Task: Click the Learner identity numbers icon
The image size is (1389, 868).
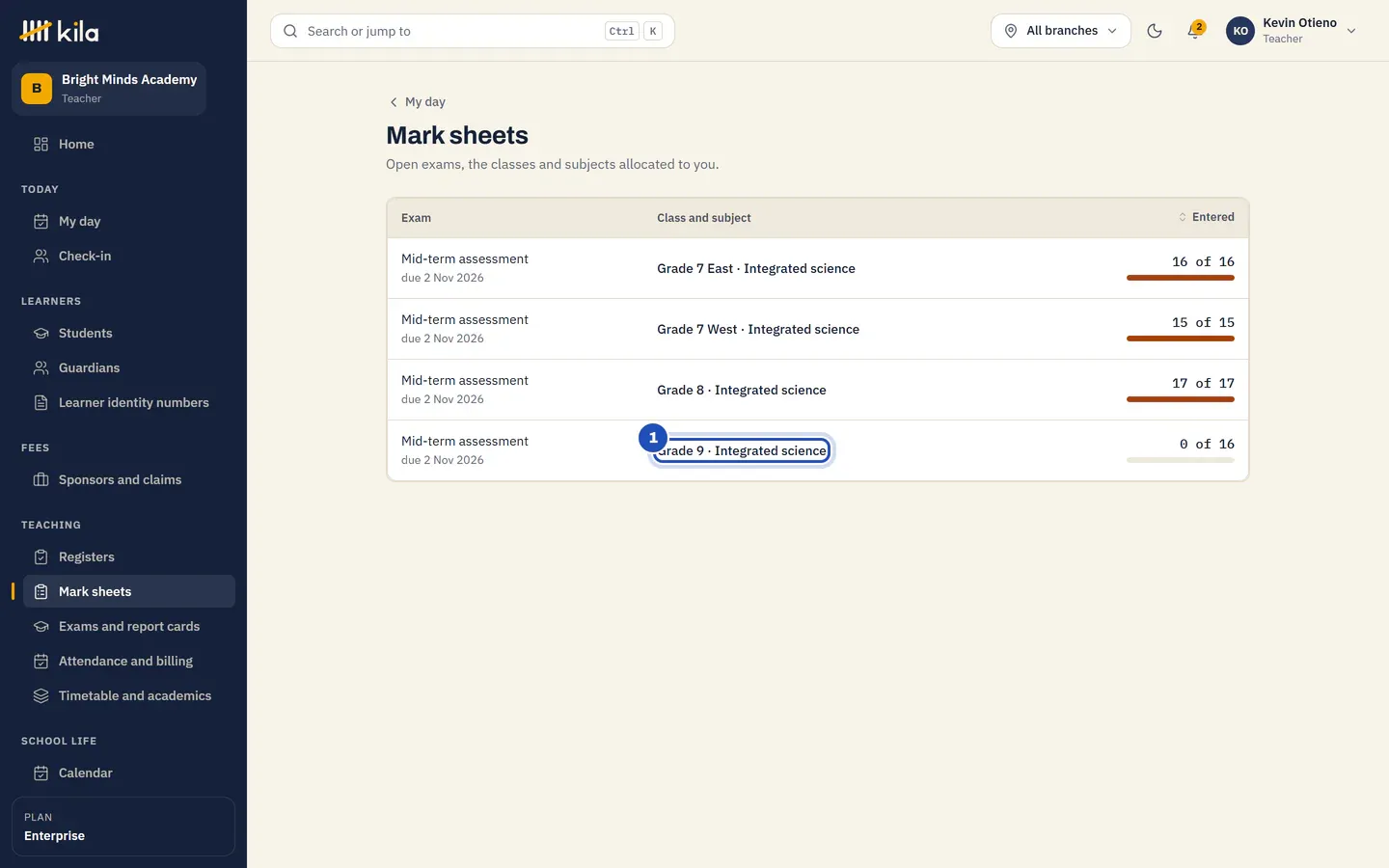Action: click(41, 402)
